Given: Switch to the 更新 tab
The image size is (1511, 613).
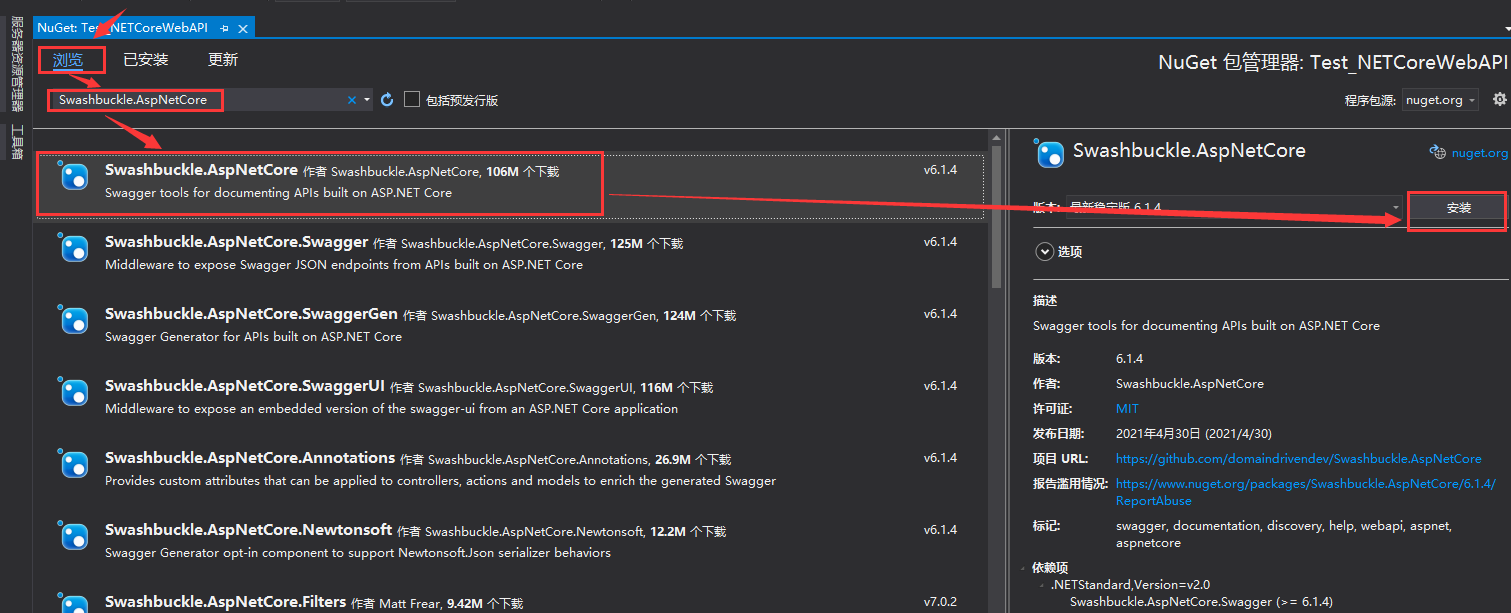Looking at the screenshot, I should tap(222, 59).
